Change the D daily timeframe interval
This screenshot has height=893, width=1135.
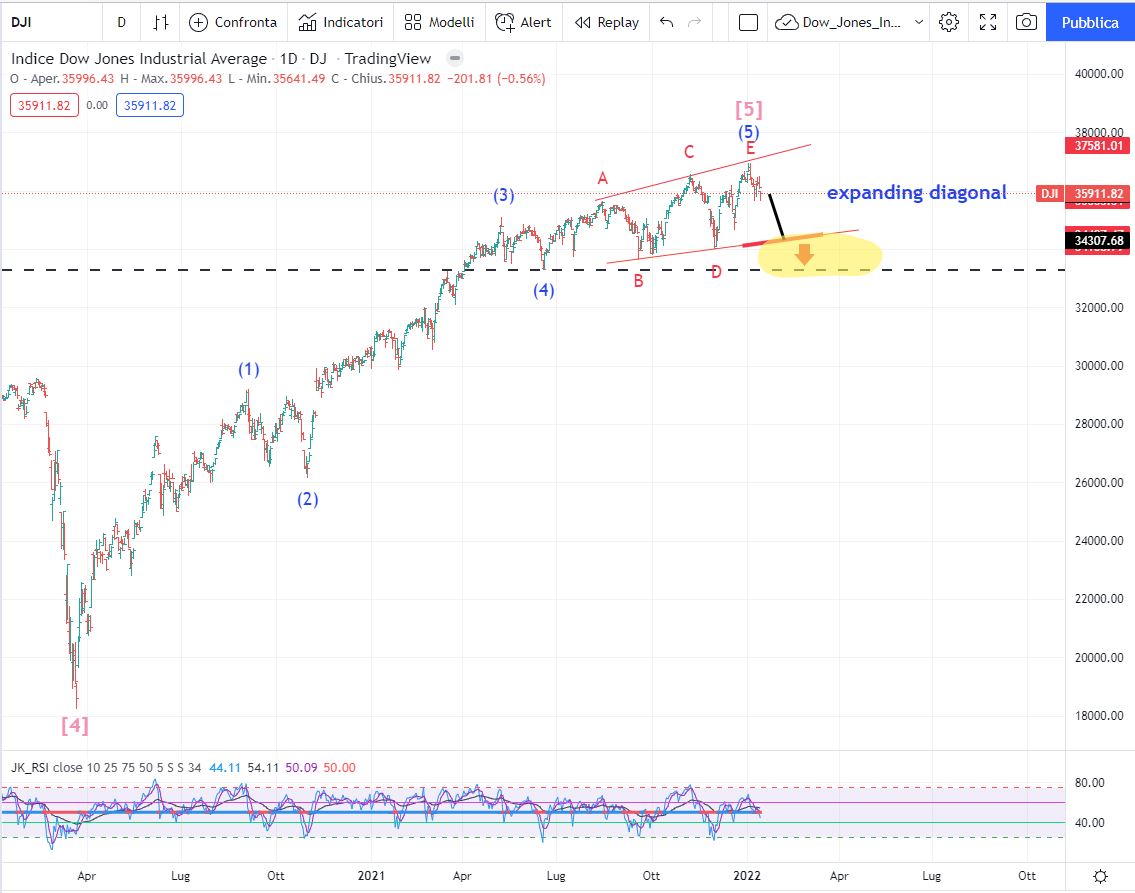click(x=122, y=22)
